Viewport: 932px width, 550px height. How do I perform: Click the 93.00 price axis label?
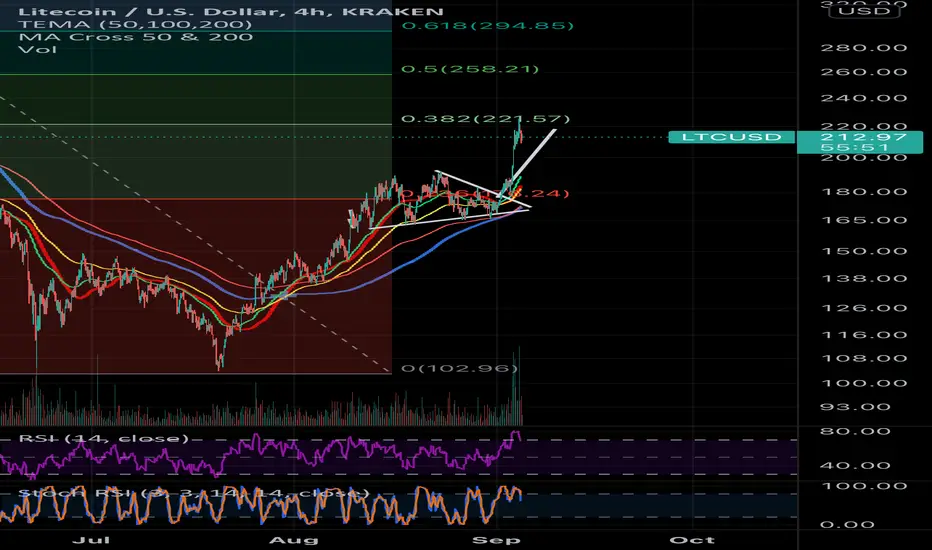point(855,407)
